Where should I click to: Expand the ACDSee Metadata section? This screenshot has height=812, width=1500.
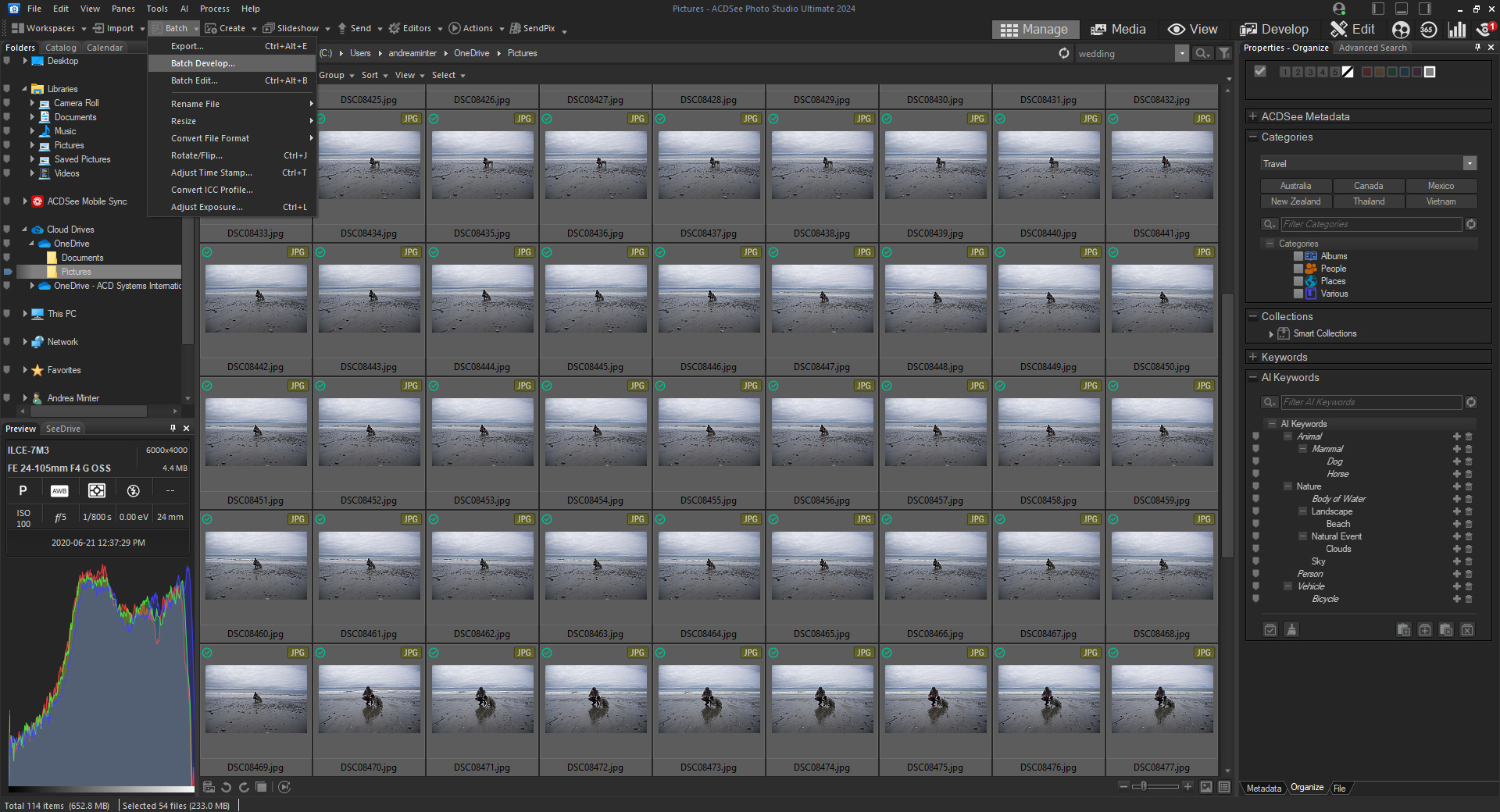point(1253,116)
